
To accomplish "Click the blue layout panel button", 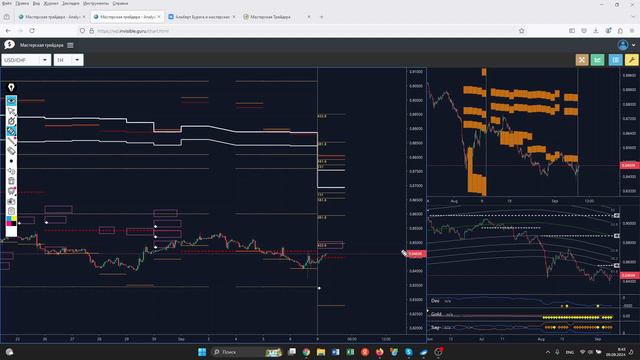I will pos(616,60).
